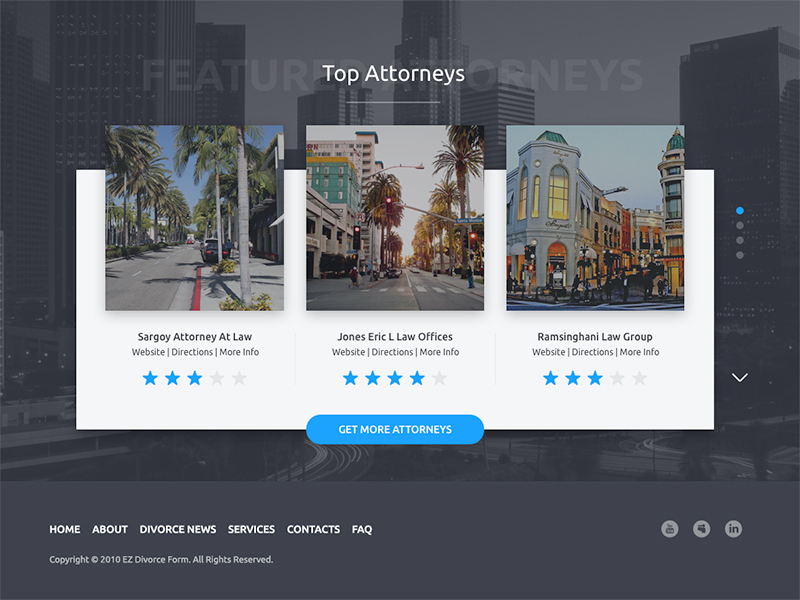Rate Sargoy Attorney At Law five stars
The width and height of the screenshot is (800, 600).
pyautogui.click(x=239, y=378)
